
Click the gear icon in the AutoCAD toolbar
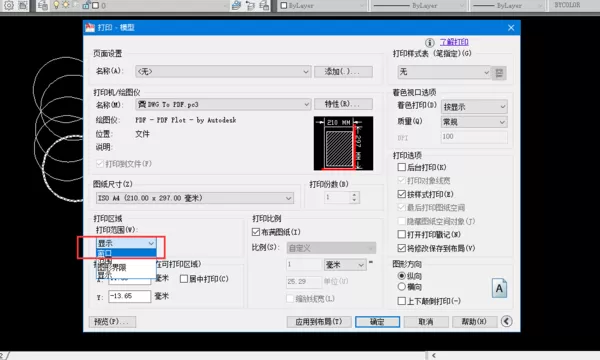click(x=8, y=5)
